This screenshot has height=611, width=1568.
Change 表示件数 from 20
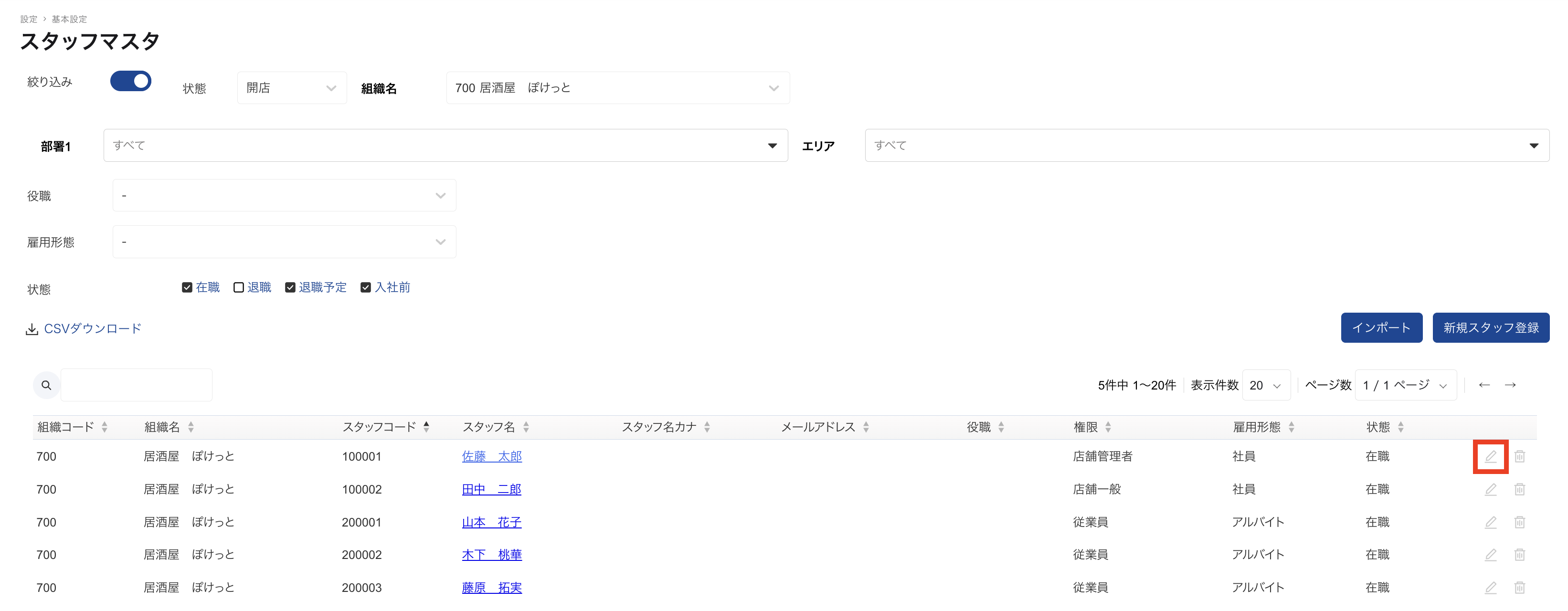1266,385
